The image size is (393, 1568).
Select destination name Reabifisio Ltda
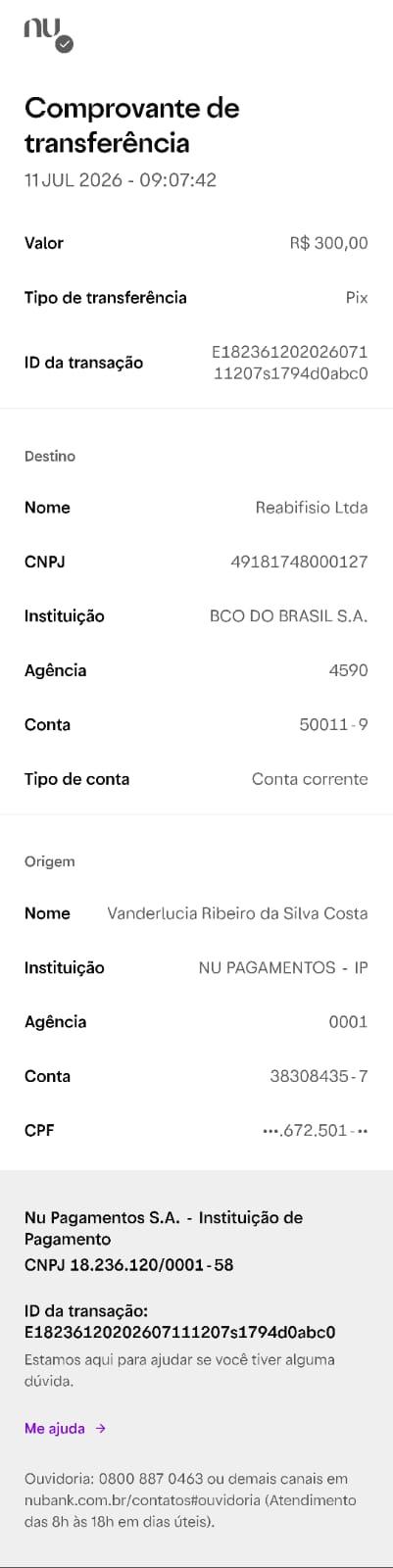tap(312, 508)
